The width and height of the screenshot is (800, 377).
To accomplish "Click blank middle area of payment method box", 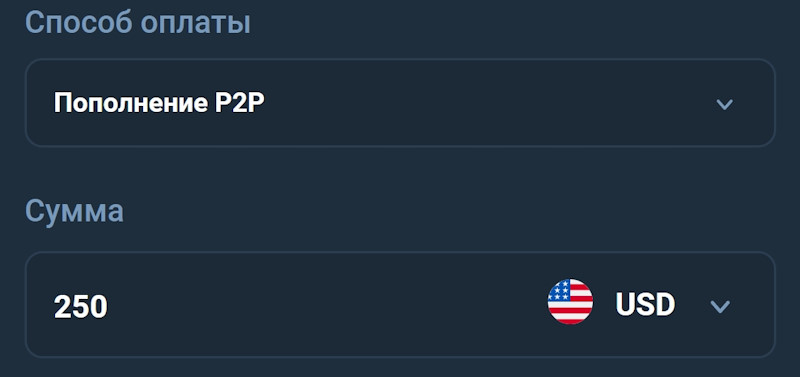I will 485,104.
